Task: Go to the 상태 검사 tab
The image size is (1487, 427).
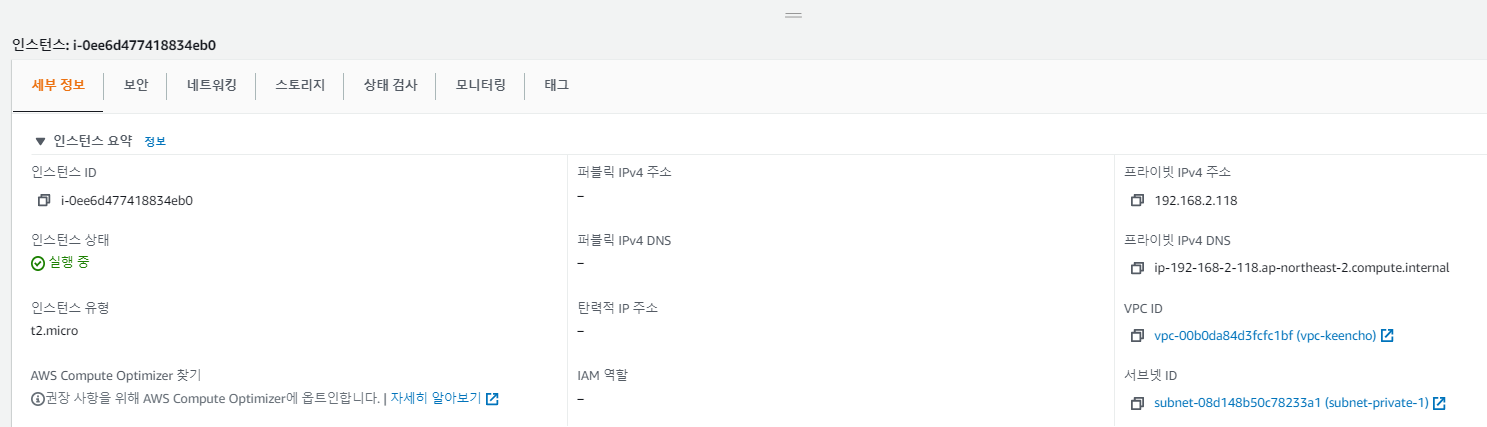Action: (390, 85)
